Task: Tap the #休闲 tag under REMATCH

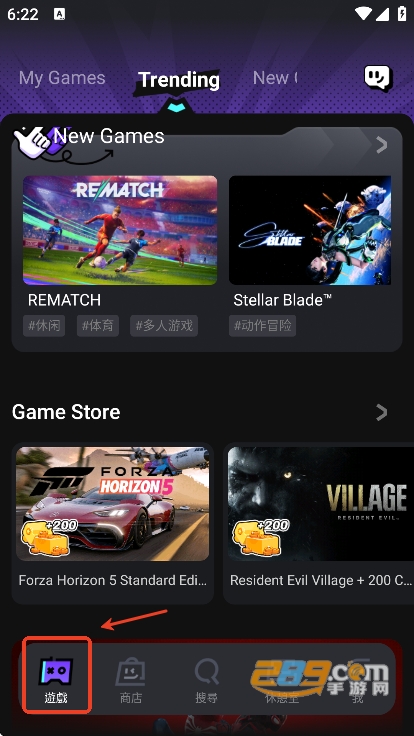Action: point(44,326)
